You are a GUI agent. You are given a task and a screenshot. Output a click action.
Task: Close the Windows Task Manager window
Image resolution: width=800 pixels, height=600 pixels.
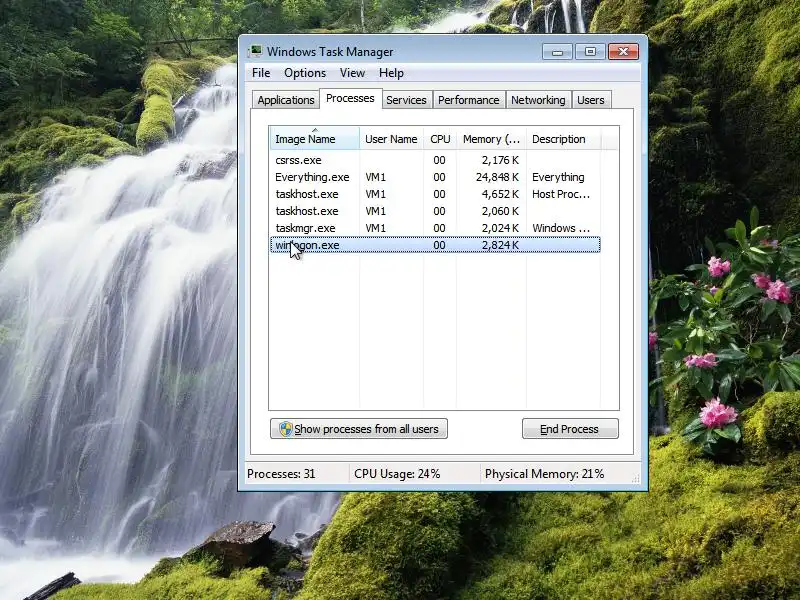(x=623, y=52)
